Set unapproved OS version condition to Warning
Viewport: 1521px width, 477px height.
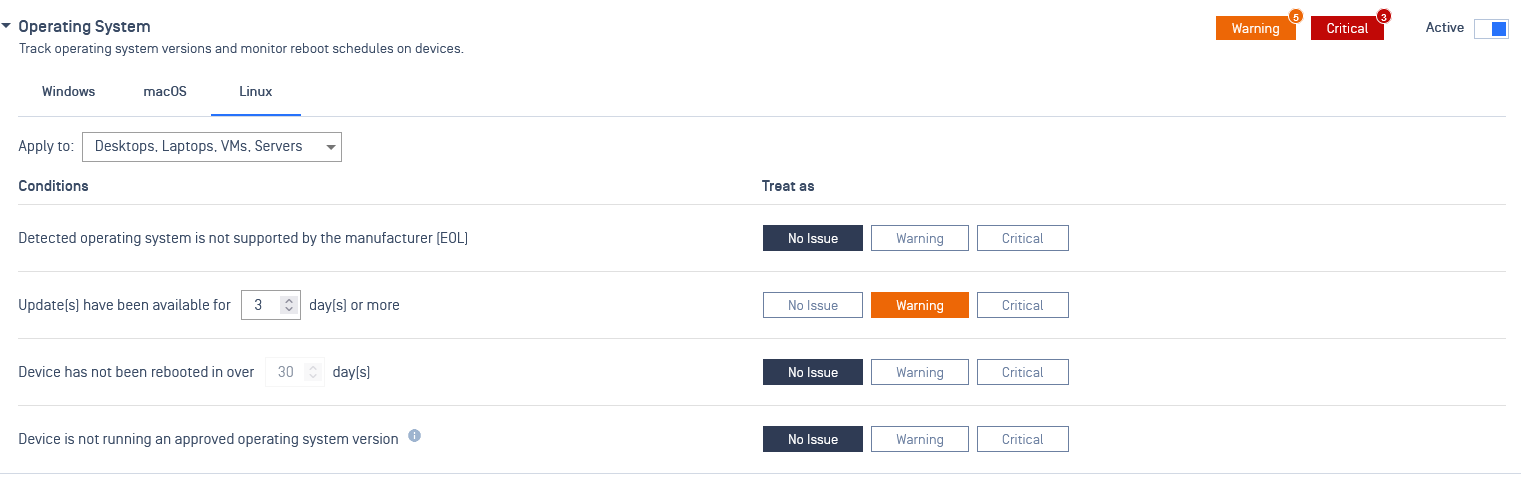point(919,439)
